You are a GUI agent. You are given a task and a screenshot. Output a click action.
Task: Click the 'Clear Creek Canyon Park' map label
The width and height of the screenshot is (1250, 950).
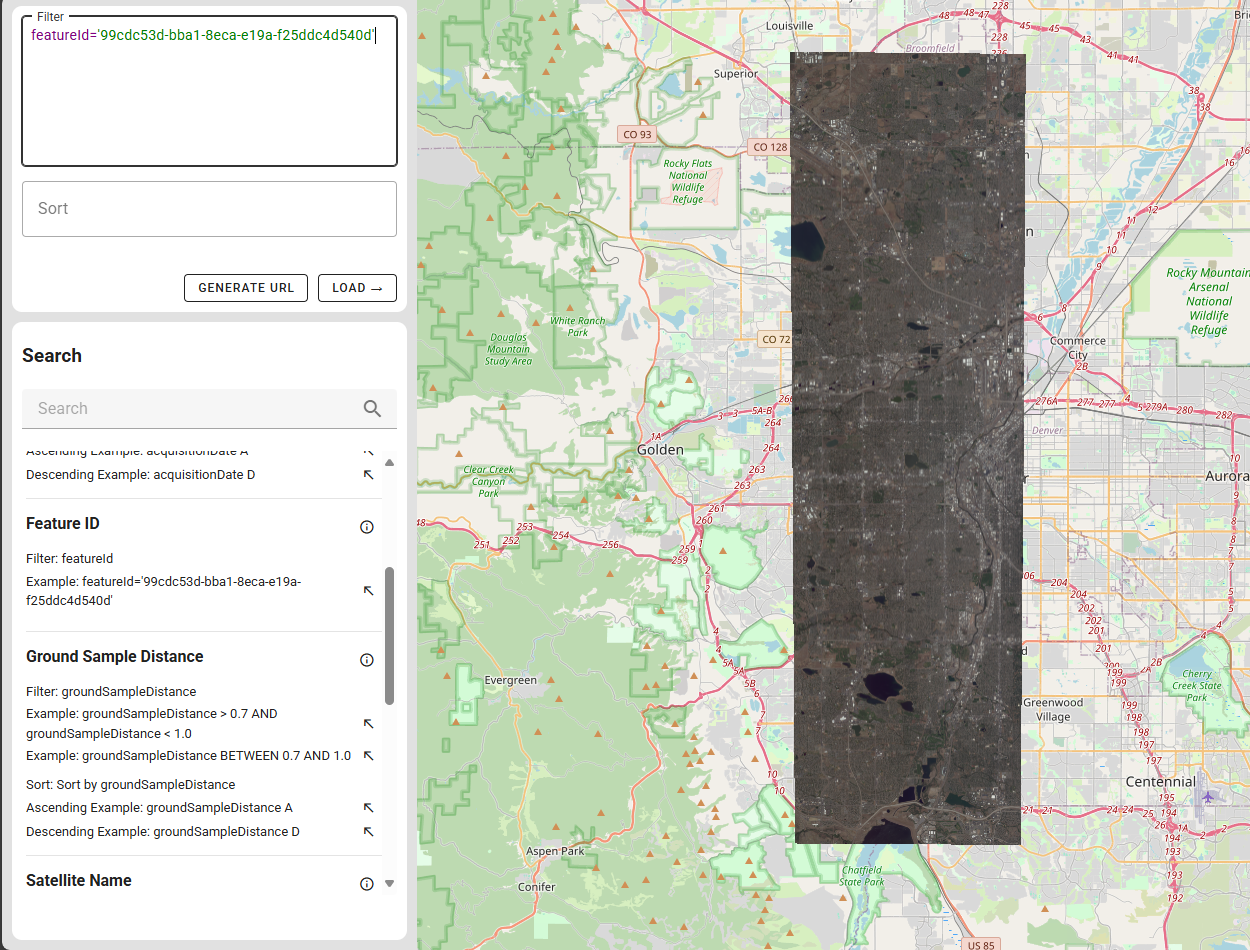tap(488, 481)
